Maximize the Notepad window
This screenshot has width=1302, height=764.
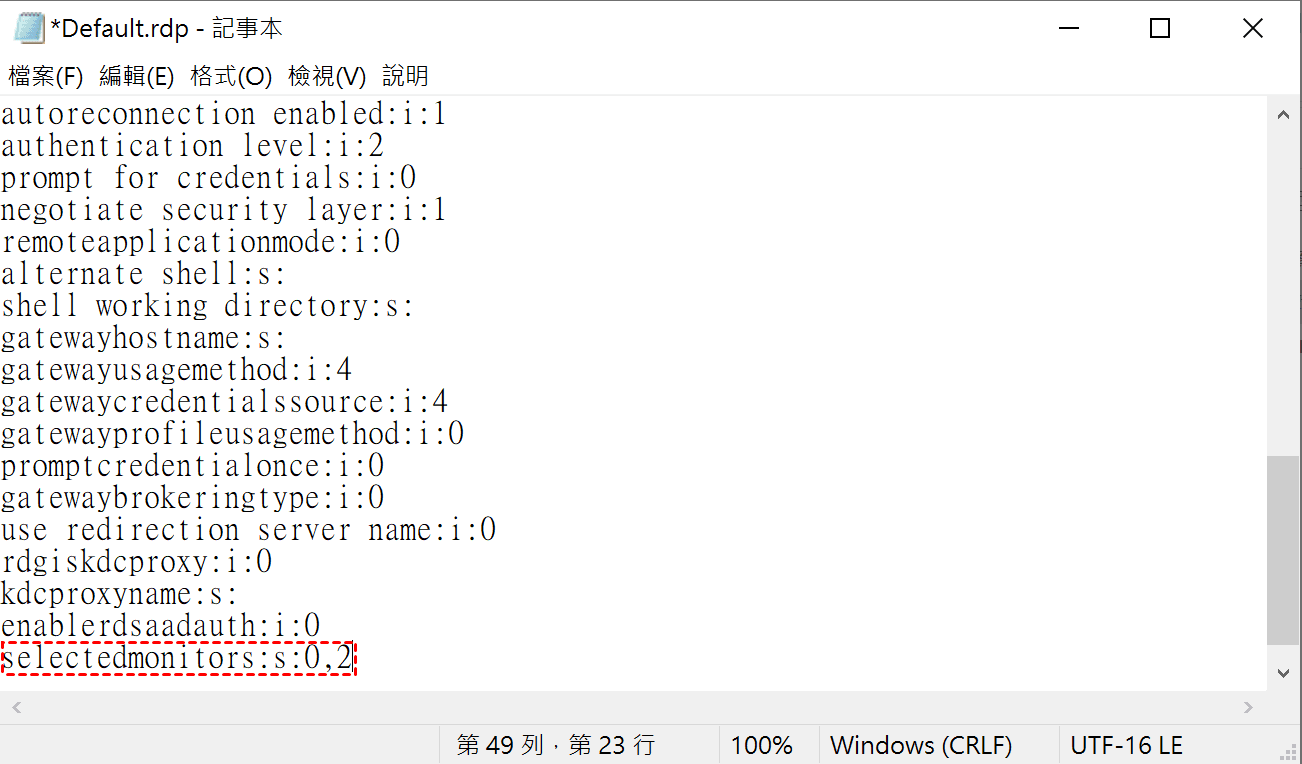1160,29
